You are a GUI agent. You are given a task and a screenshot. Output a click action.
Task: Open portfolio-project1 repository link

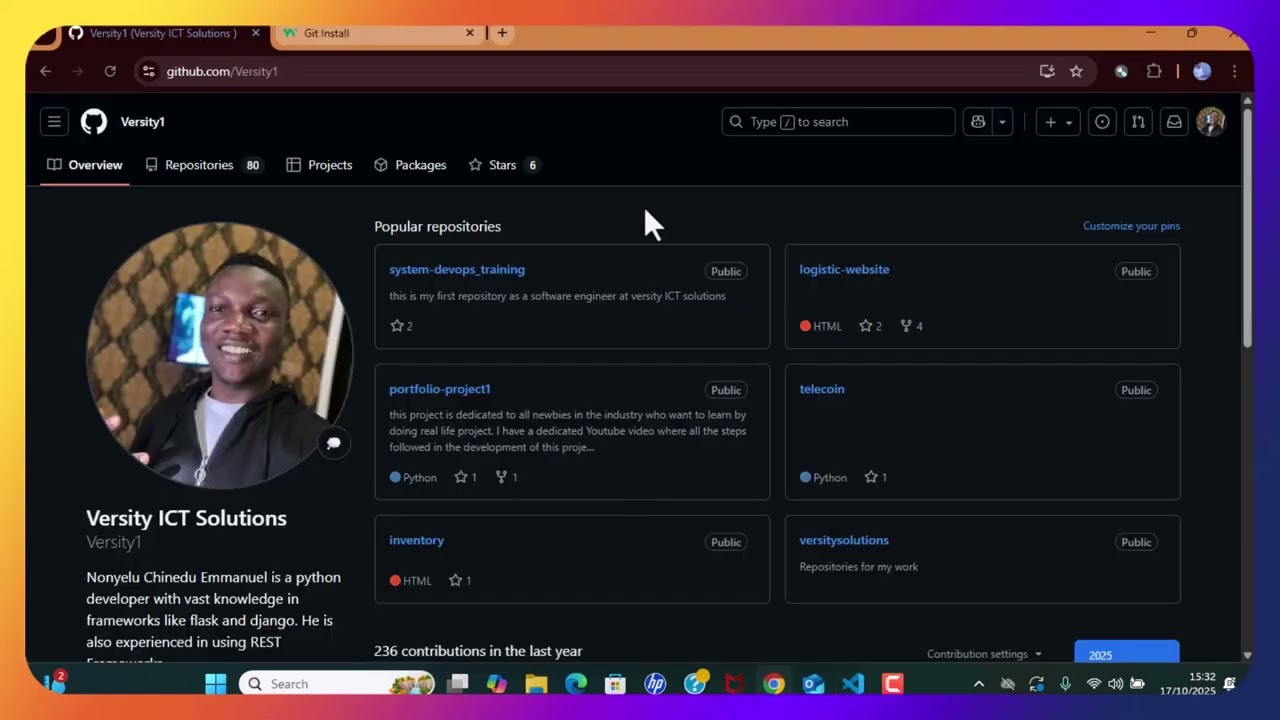[x=440, y=389]
